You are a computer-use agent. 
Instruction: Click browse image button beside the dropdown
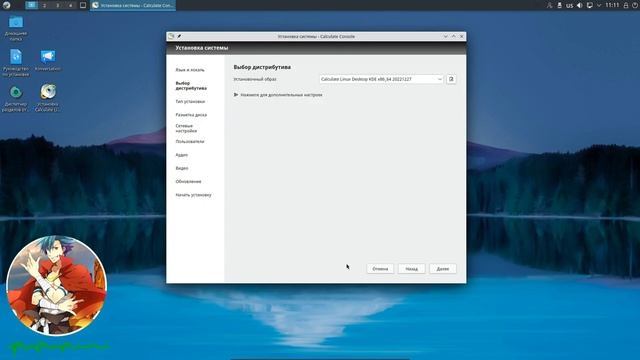451,79
